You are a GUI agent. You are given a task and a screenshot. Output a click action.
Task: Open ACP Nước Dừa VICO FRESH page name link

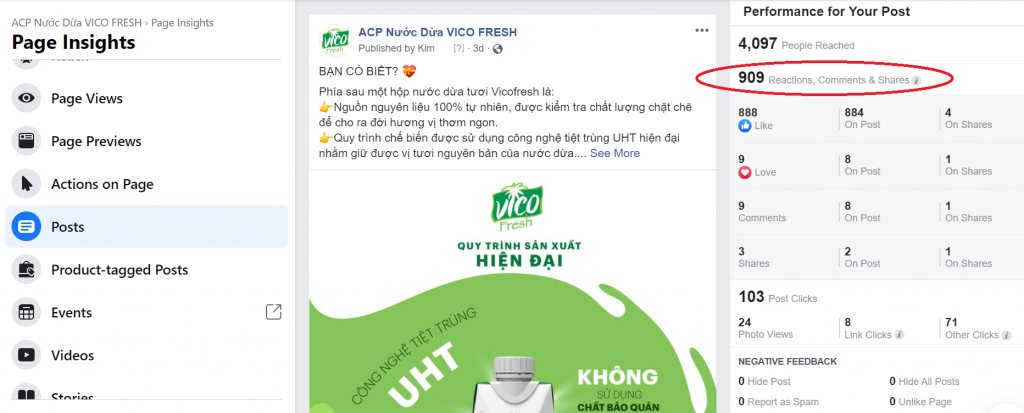pyautogui.click(x=438, y=32)
